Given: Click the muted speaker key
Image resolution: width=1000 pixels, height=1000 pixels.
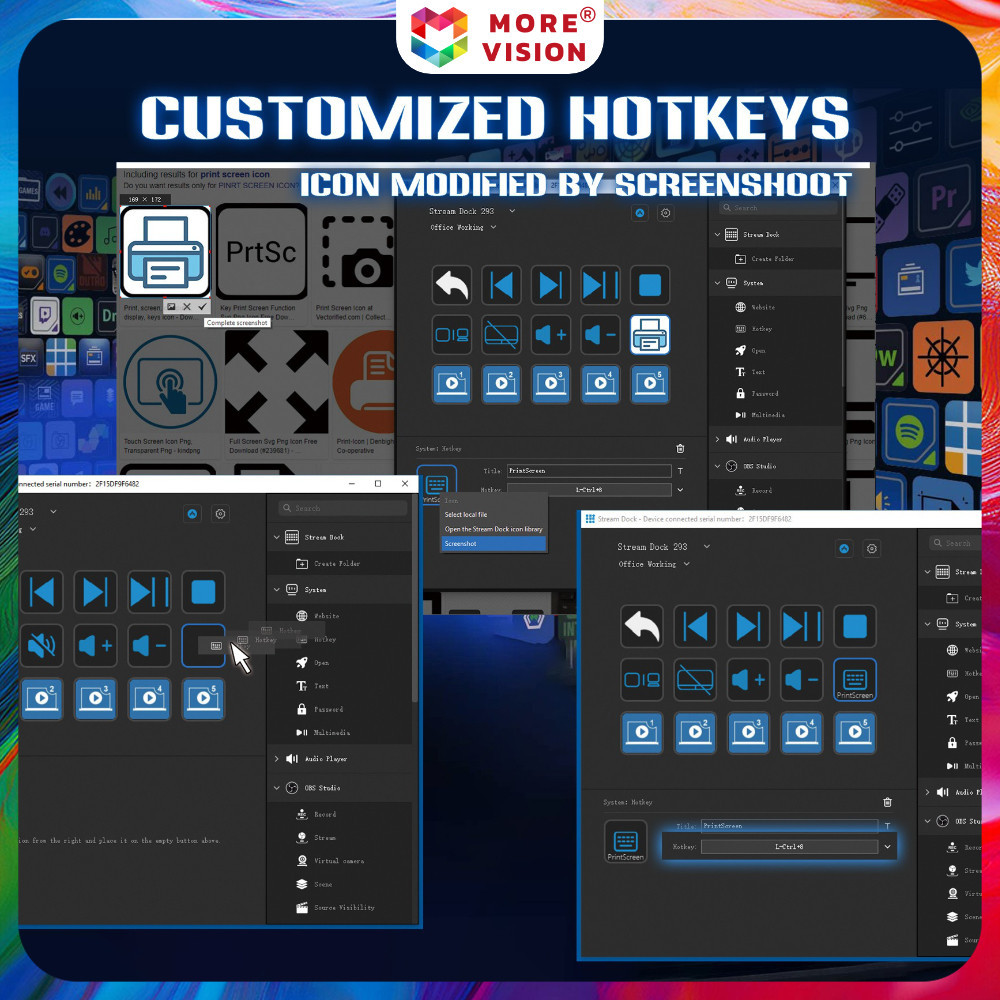Looking at the screenshot, I should point(41,645).
